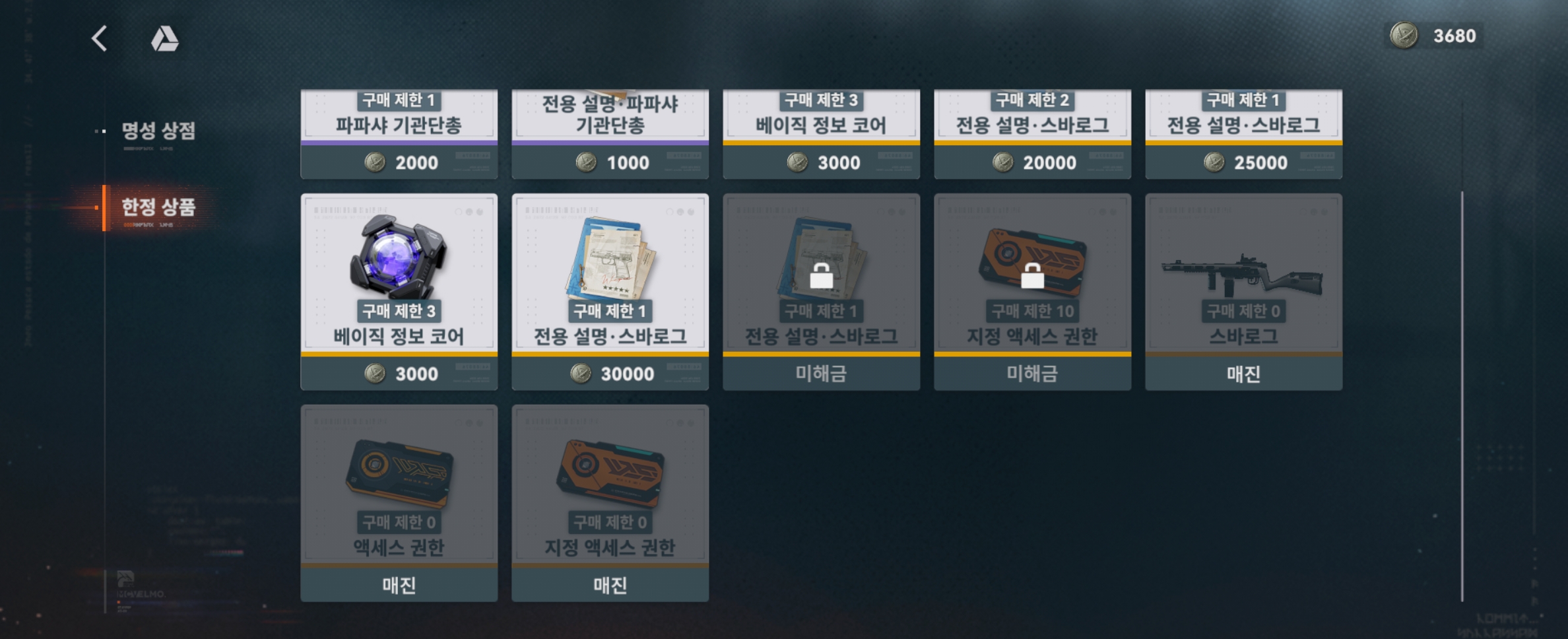Tap the padlock on locked 전용 설명·스바로그
Image resolution: width=1568 pixels, height=639 pixels.
point(821,275)
